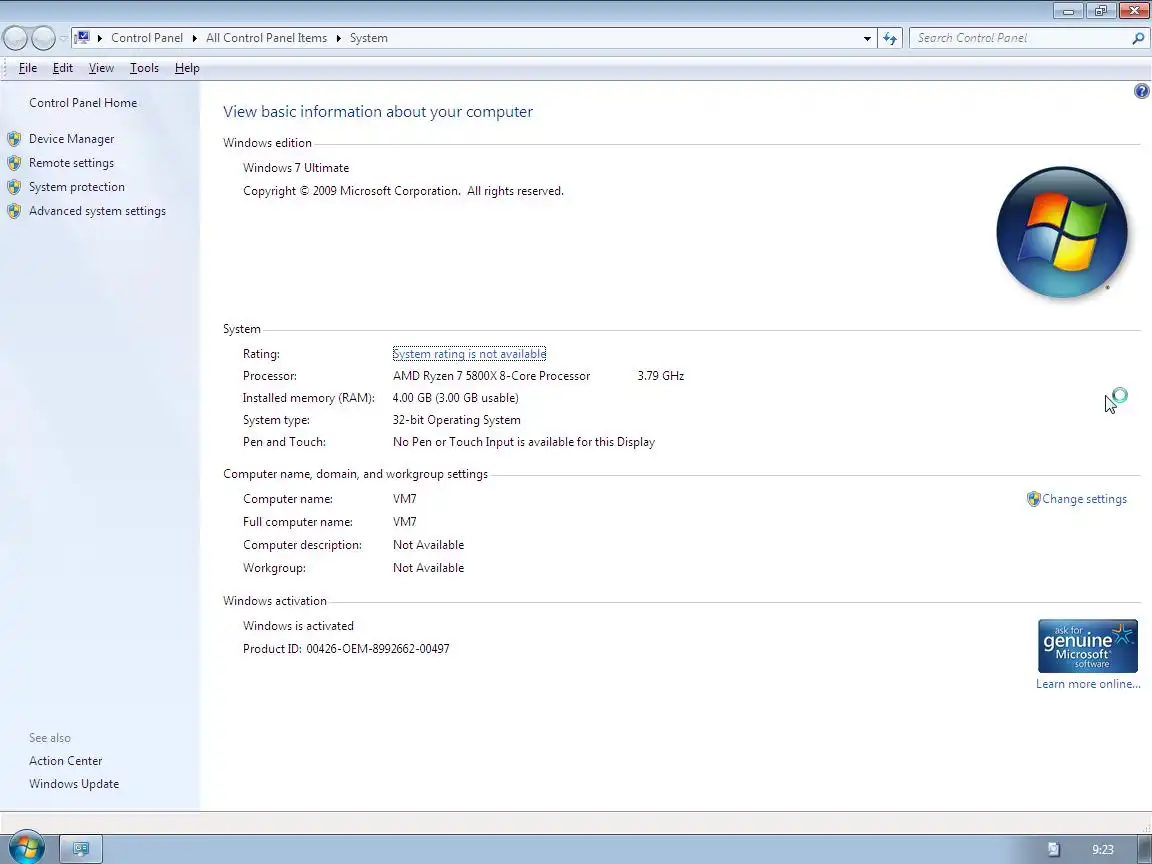This screenshot has width=1152, height=864.
Task: Open Remote settings link
Action: pos(71,163)
